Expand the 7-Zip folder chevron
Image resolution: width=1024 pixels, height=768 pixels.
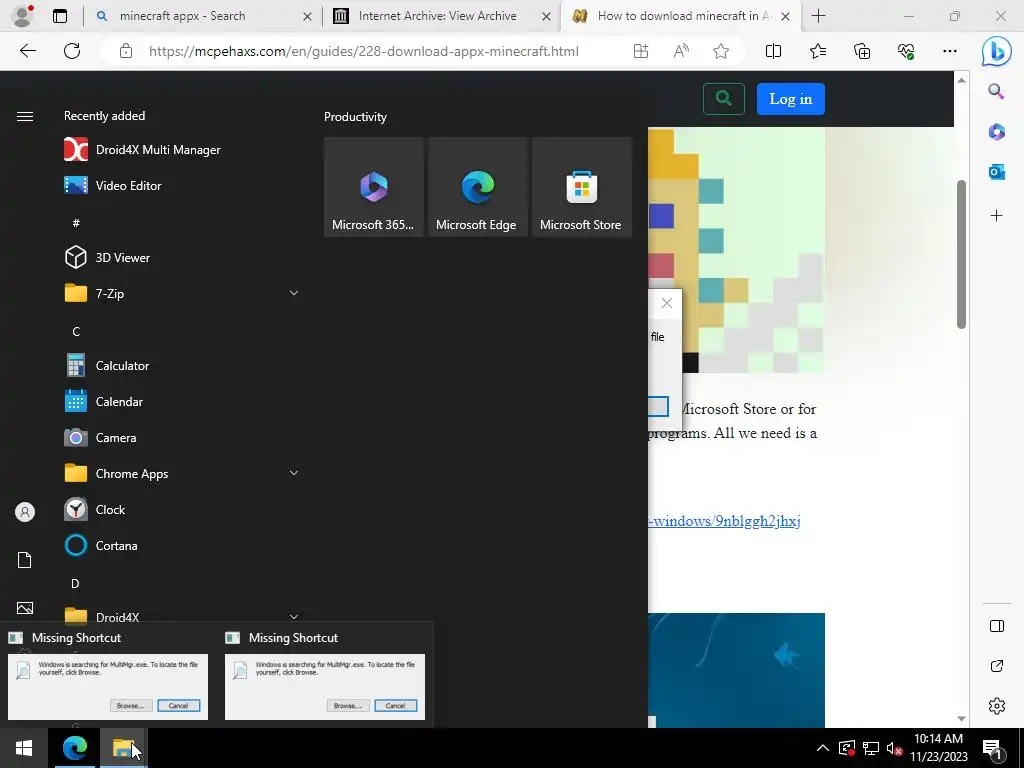(294, 293)
